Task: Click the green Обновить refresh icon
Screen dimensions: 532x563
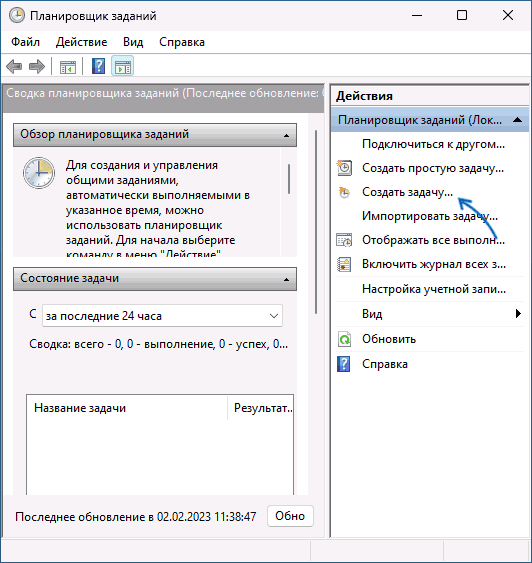Action: (x=344, y=339)
